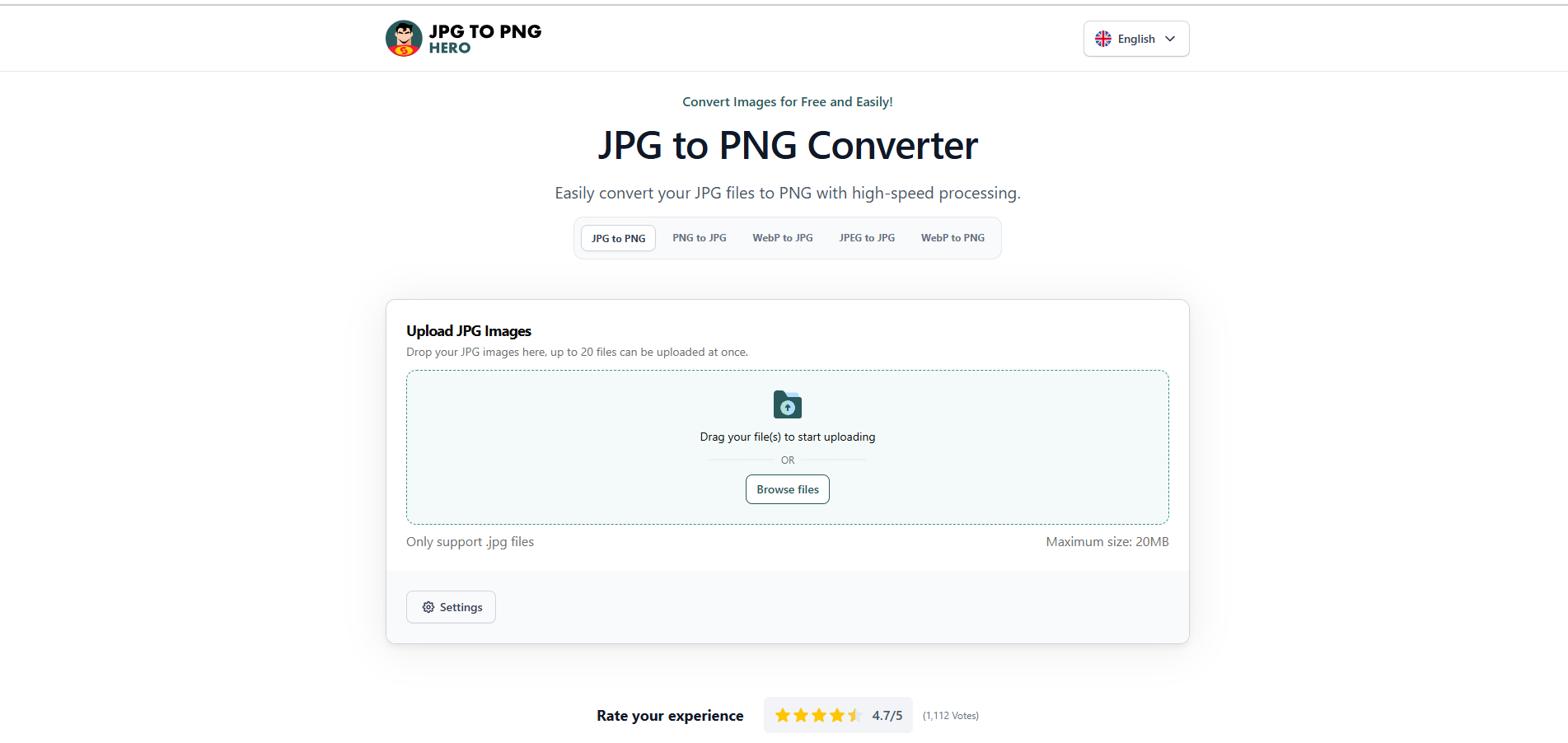This screenshot has width=1568, height=743.
Task: Go to the WebP to PNG tab
Action: [953, 238]
